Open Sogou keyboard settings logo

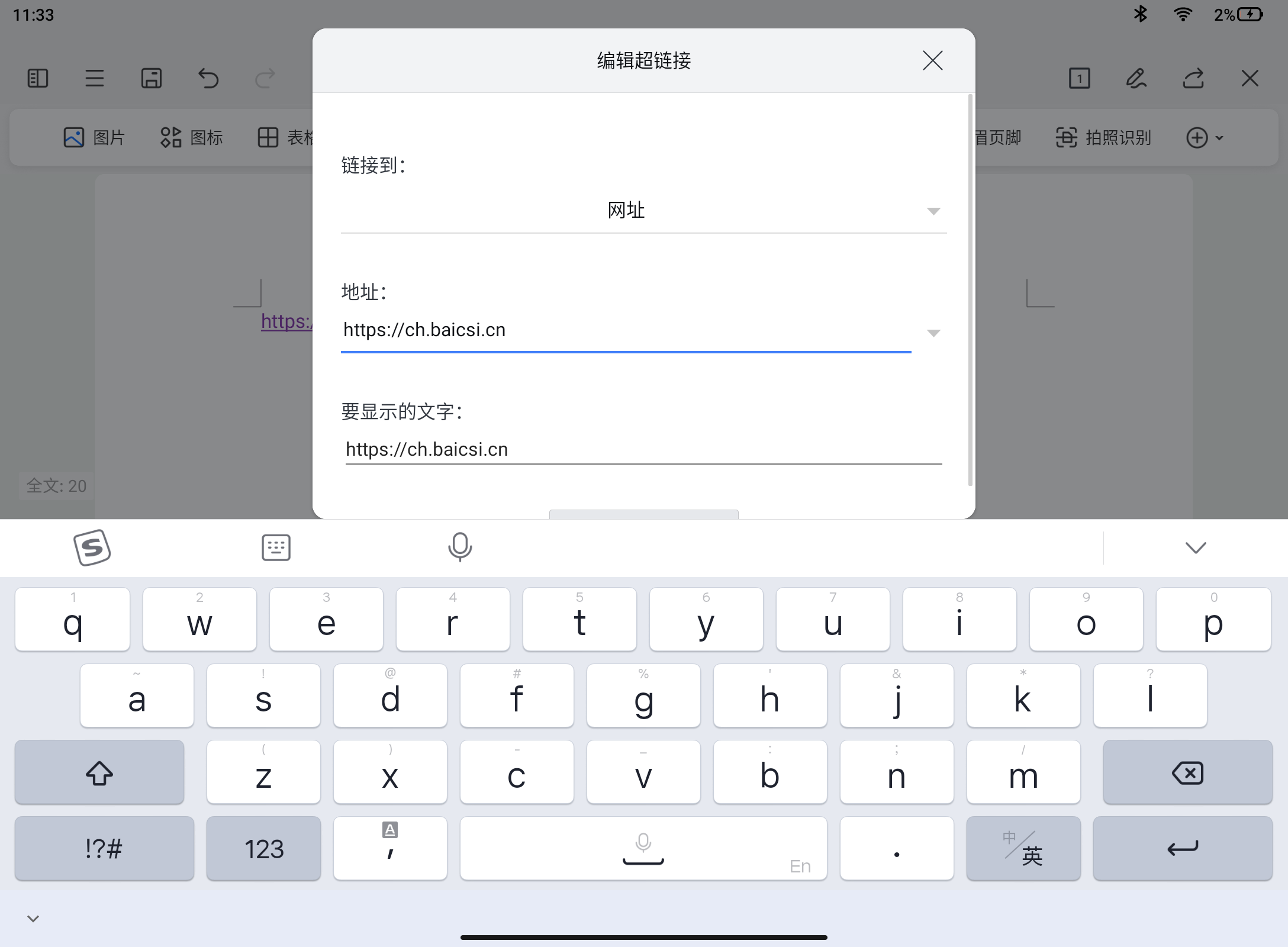(92, 547)
